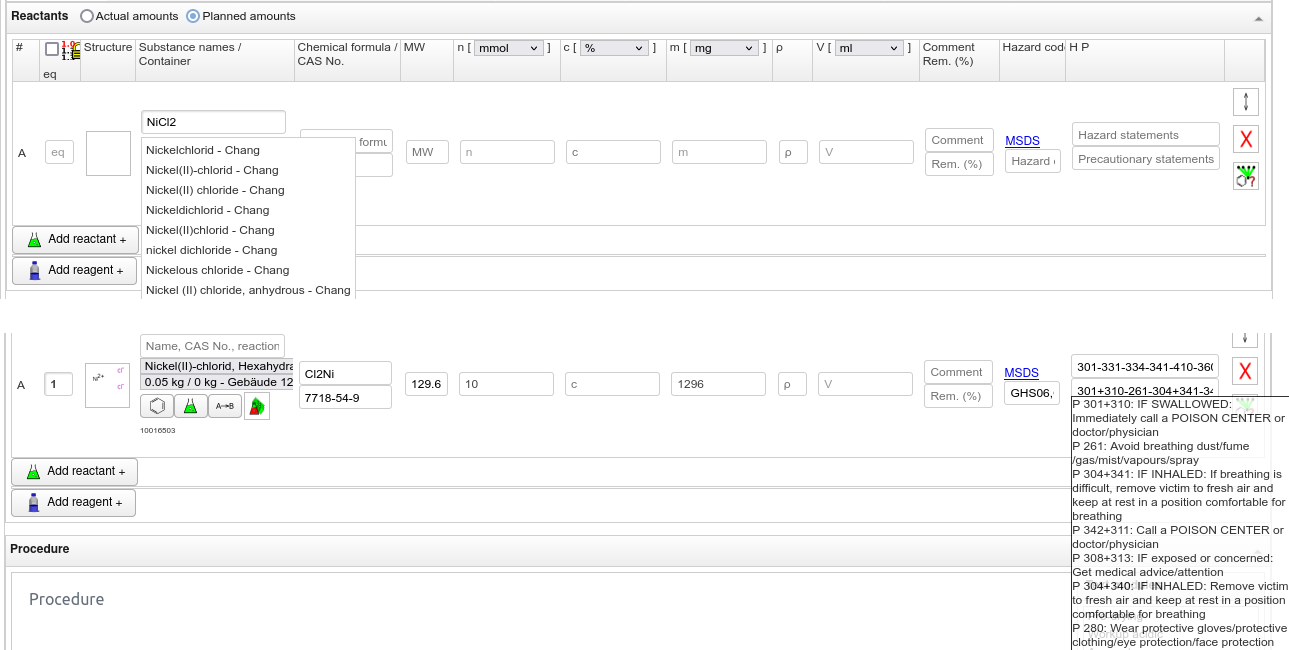Choose 'Nickelous chloride - Chang' from the suggestions

click(217, 270)
